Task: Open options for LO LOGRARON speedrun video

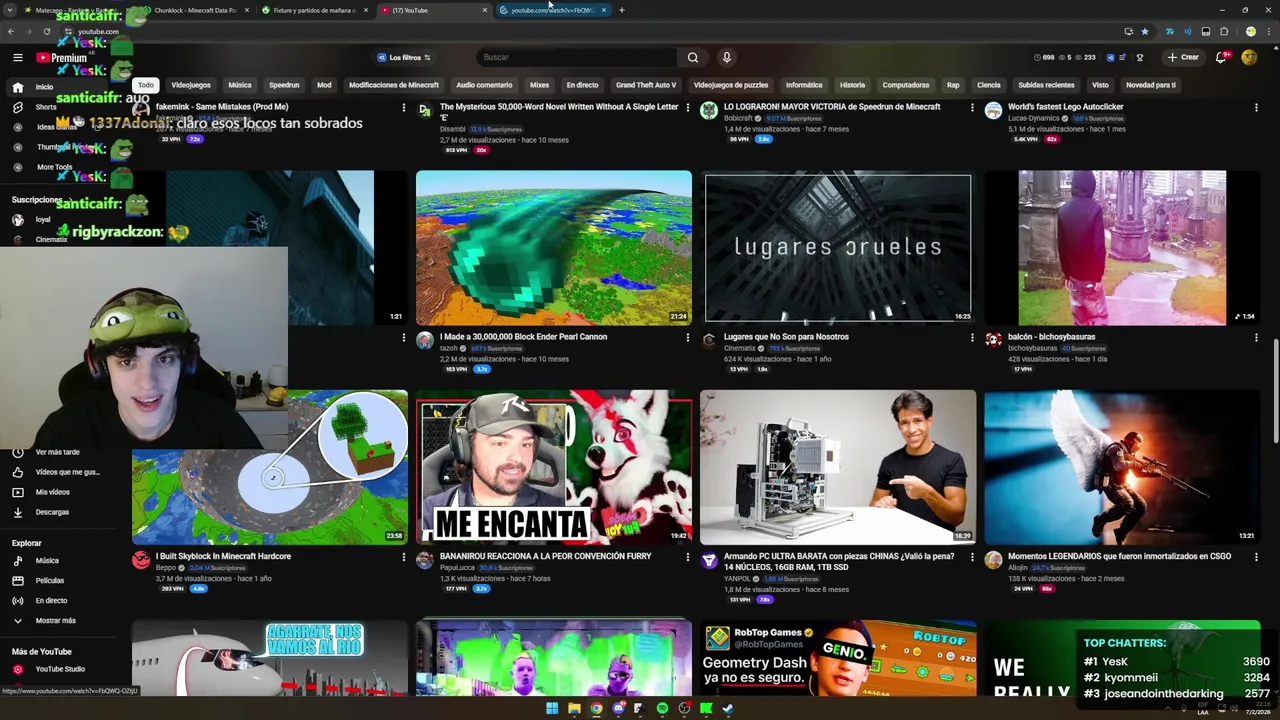Action: (972, 108)
